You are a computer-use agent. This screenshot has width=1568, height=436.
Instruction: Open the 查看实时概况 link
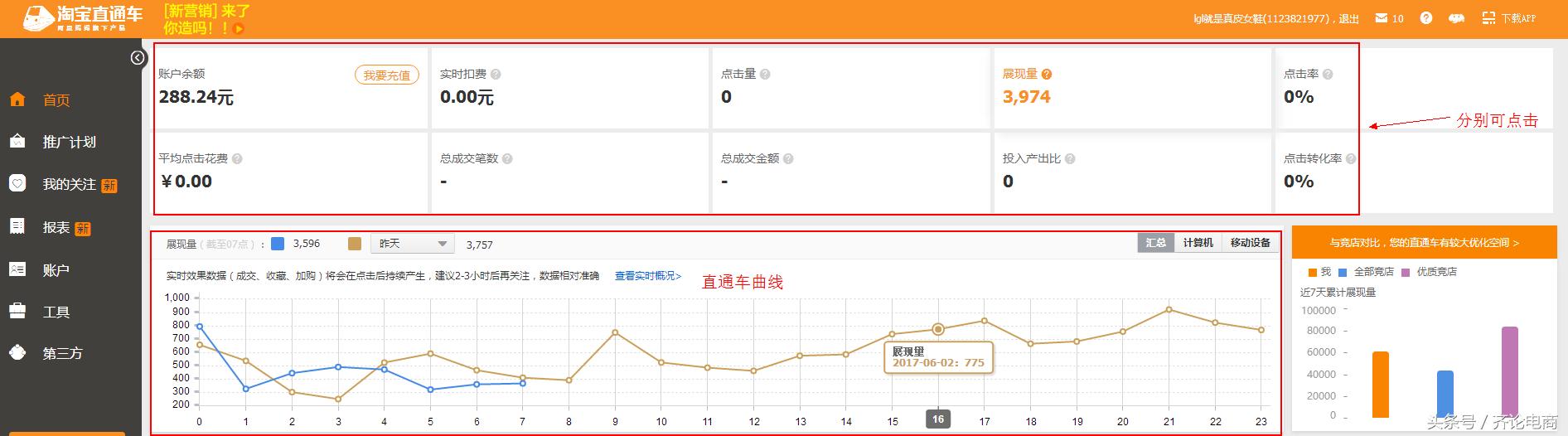coord(648,276)
